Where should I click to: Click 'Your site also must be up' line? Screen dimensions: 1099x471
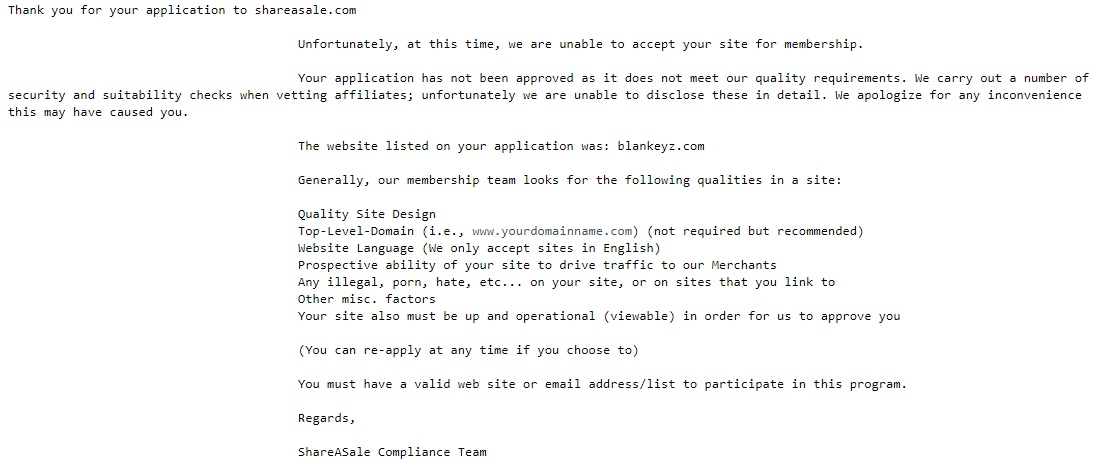coord(599,316)
